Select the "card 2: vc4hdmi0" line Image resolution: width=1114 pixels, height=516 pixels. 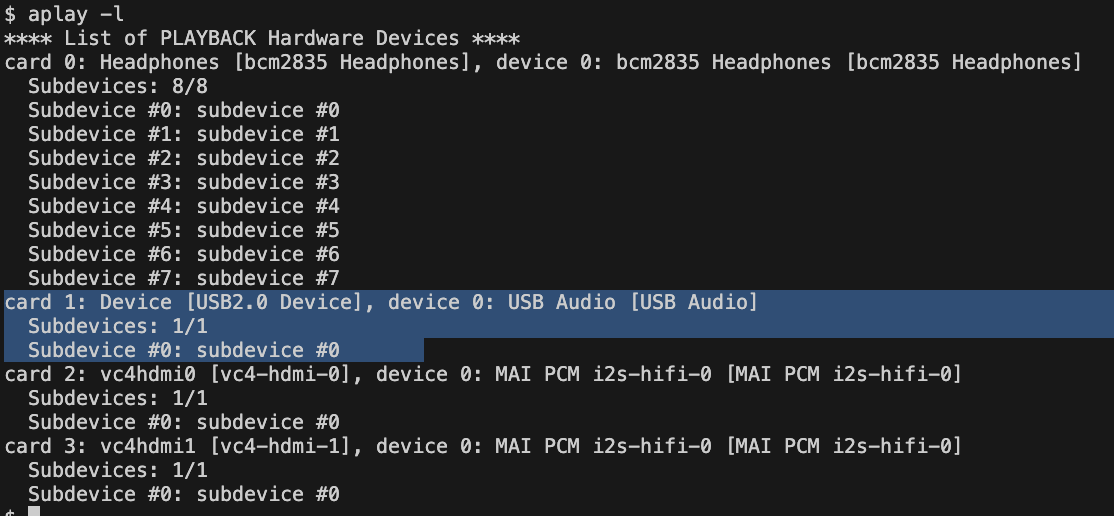click(x=482, y=374)
